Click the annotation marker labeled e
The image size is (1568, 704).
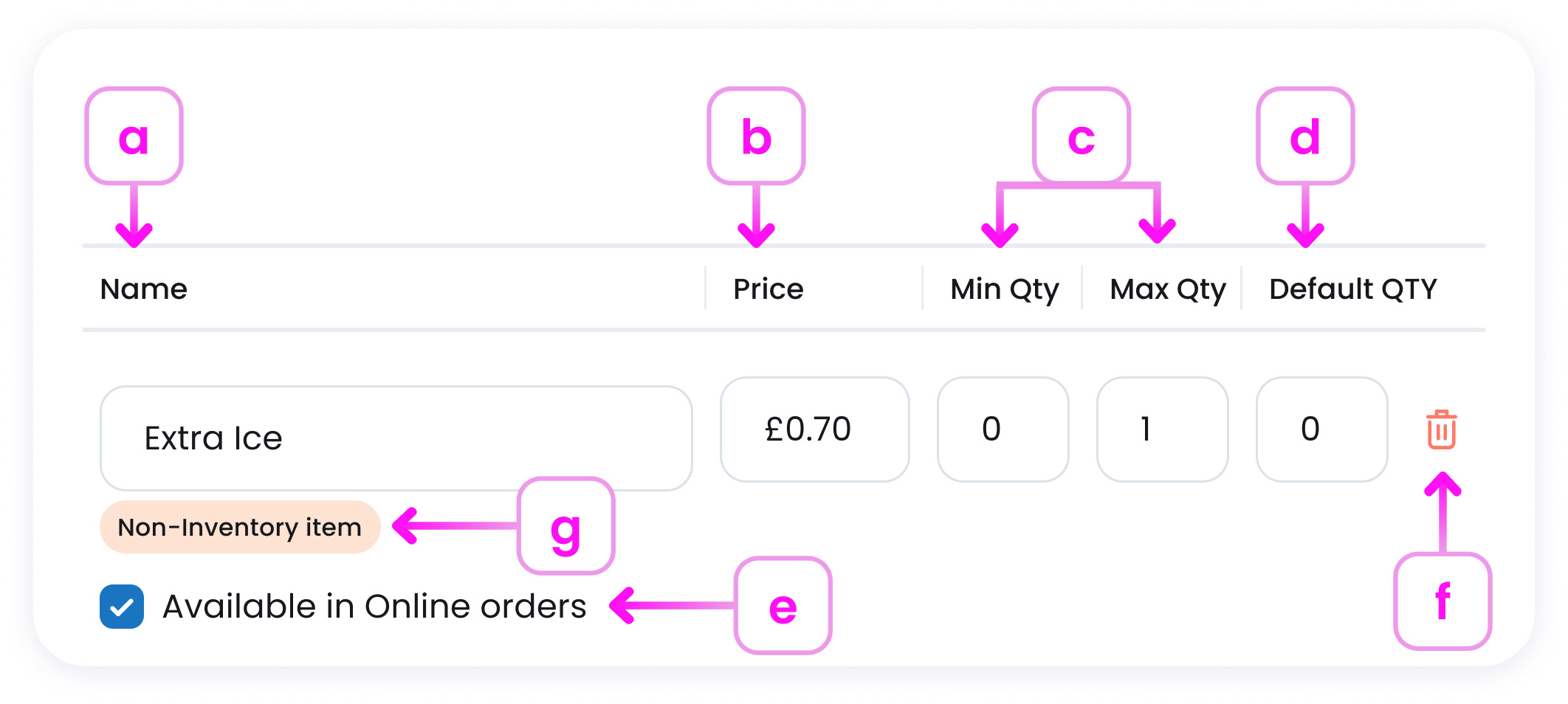point(783,606)
